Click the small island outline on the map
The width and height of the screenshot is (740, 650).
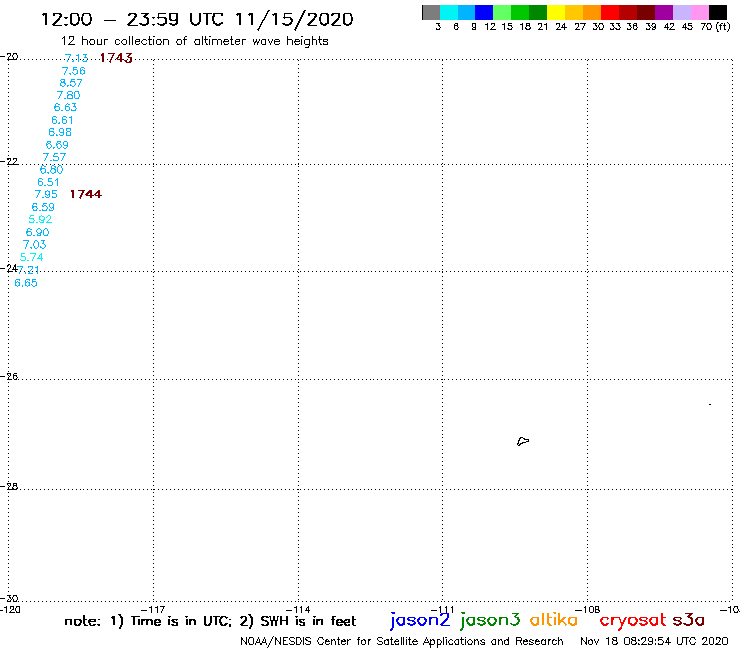point(523,441)
